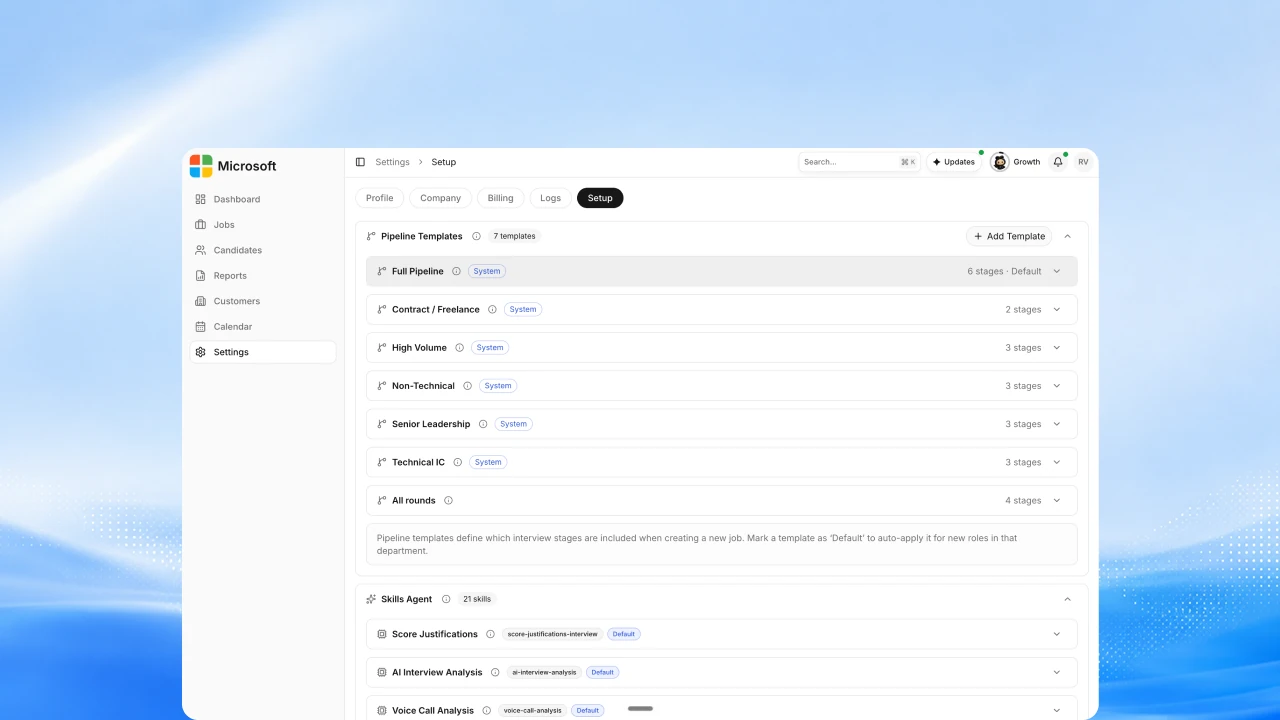The image size is (1280, 720).
Task: Click the Settings breadcrumb link
Action: coord(392,162)
